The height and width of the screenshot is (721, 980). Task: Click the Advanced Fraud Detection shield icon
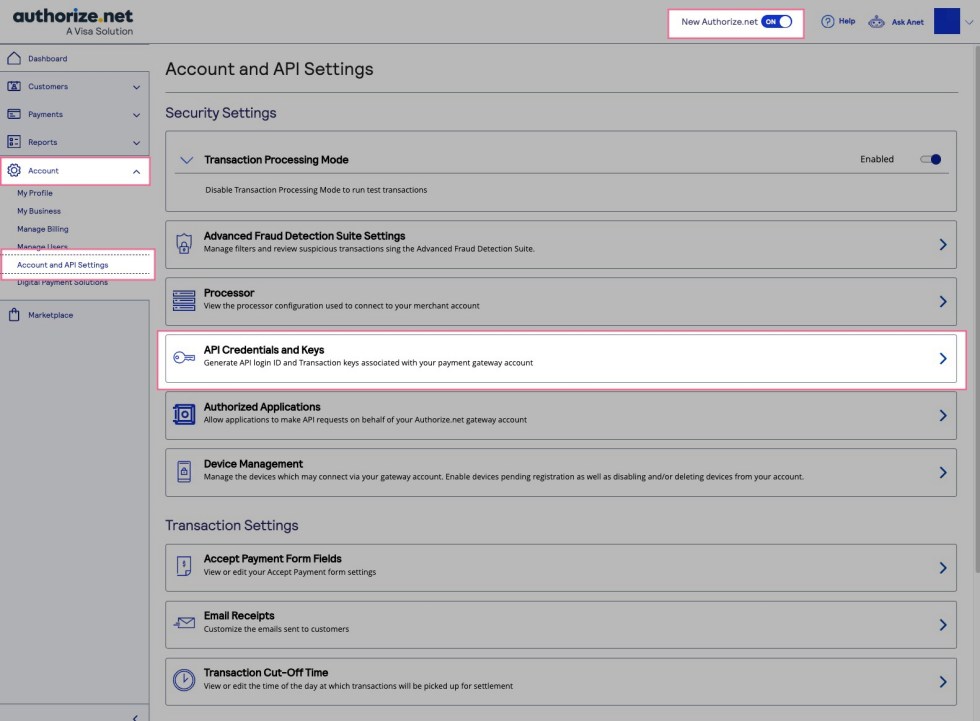[x=183, y=244]
